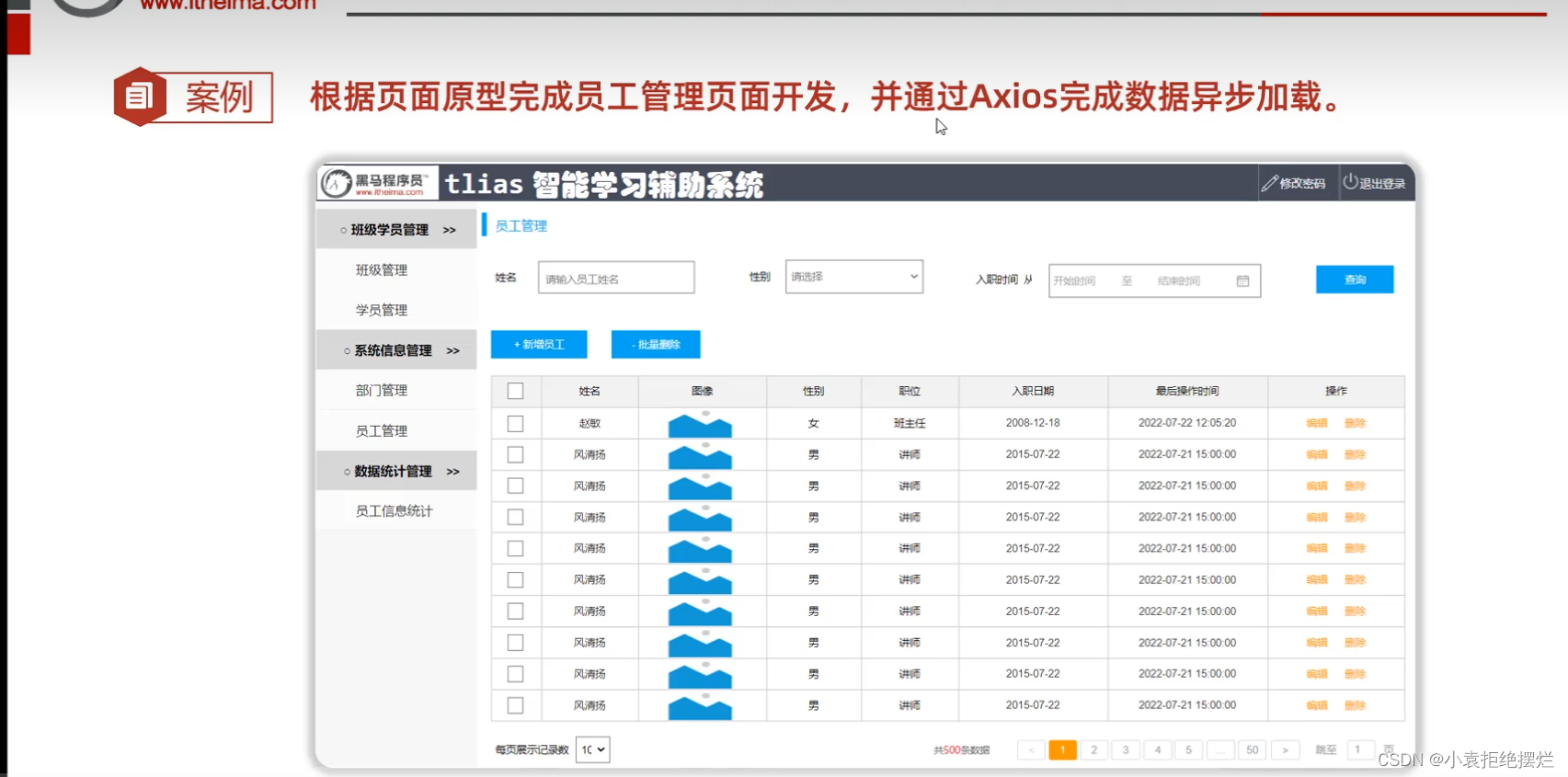The width and height of the screenshot is (1568, 777).
Task: Click the 员工管理 breadcrumb title
Action: [x=521, y=225]
